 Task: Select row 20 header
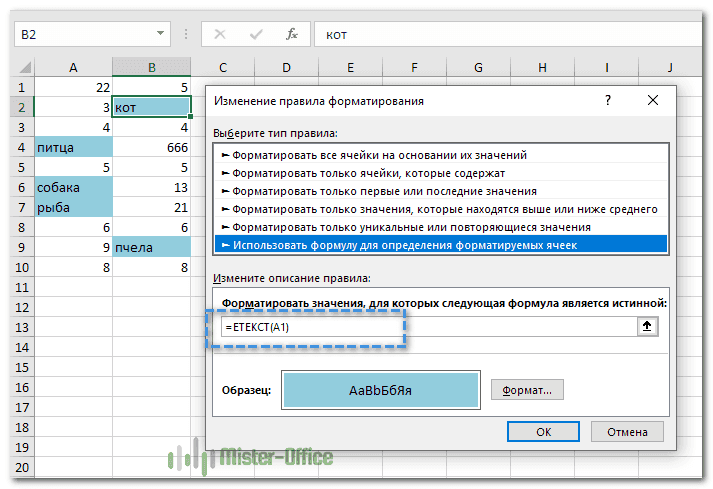click(x=22, y=467)
